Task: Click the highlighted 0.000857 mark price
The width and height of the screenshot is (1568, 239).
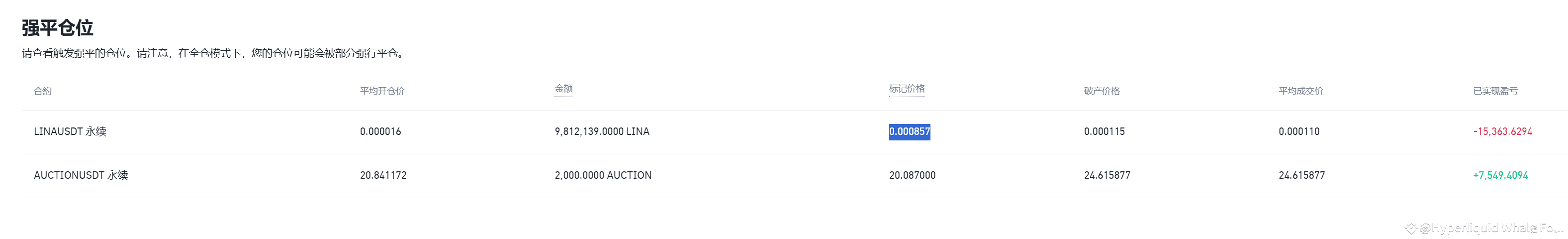Action: pyautogui.click(x=910, y=131)
